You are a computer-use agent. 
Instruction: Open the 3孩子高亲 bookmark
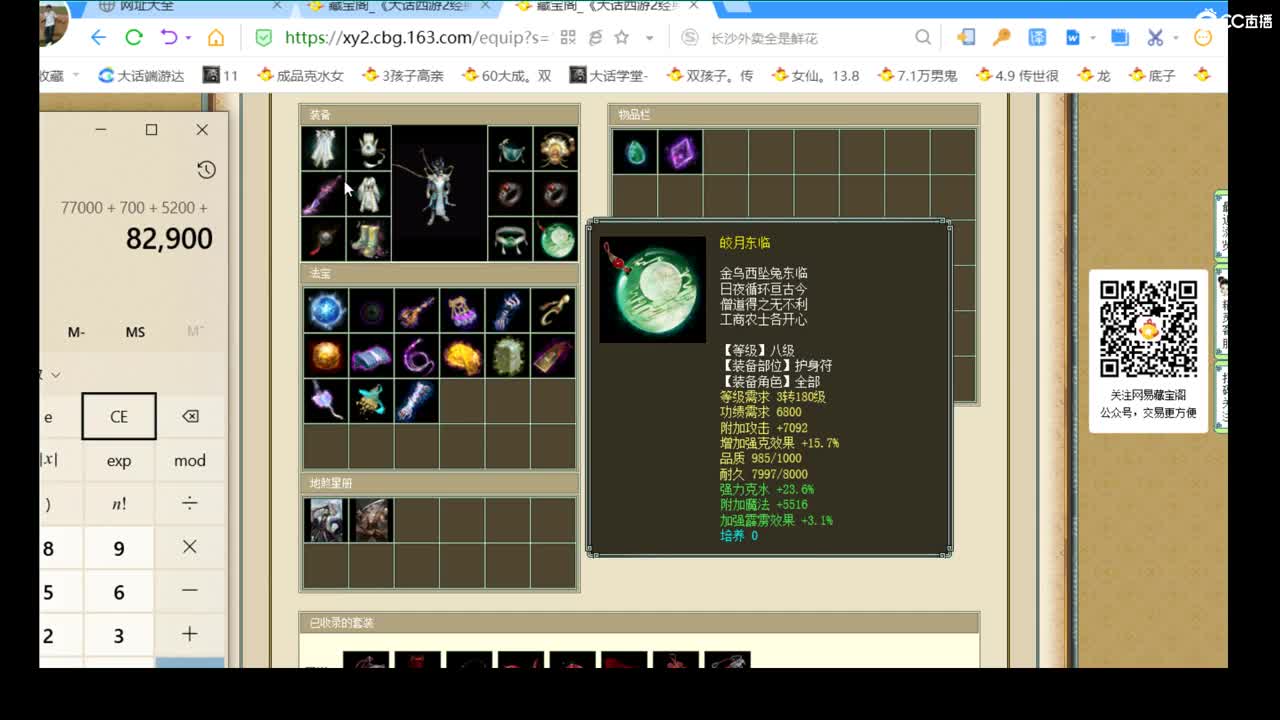pyautogui.click(x=403, y=75)
